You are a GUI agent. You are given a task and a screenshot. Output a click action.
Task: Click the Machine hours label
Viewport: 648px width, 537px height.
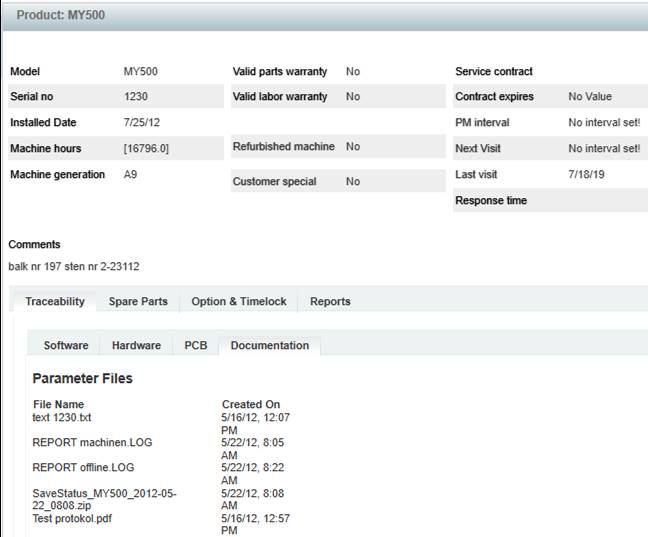[45, 148]
